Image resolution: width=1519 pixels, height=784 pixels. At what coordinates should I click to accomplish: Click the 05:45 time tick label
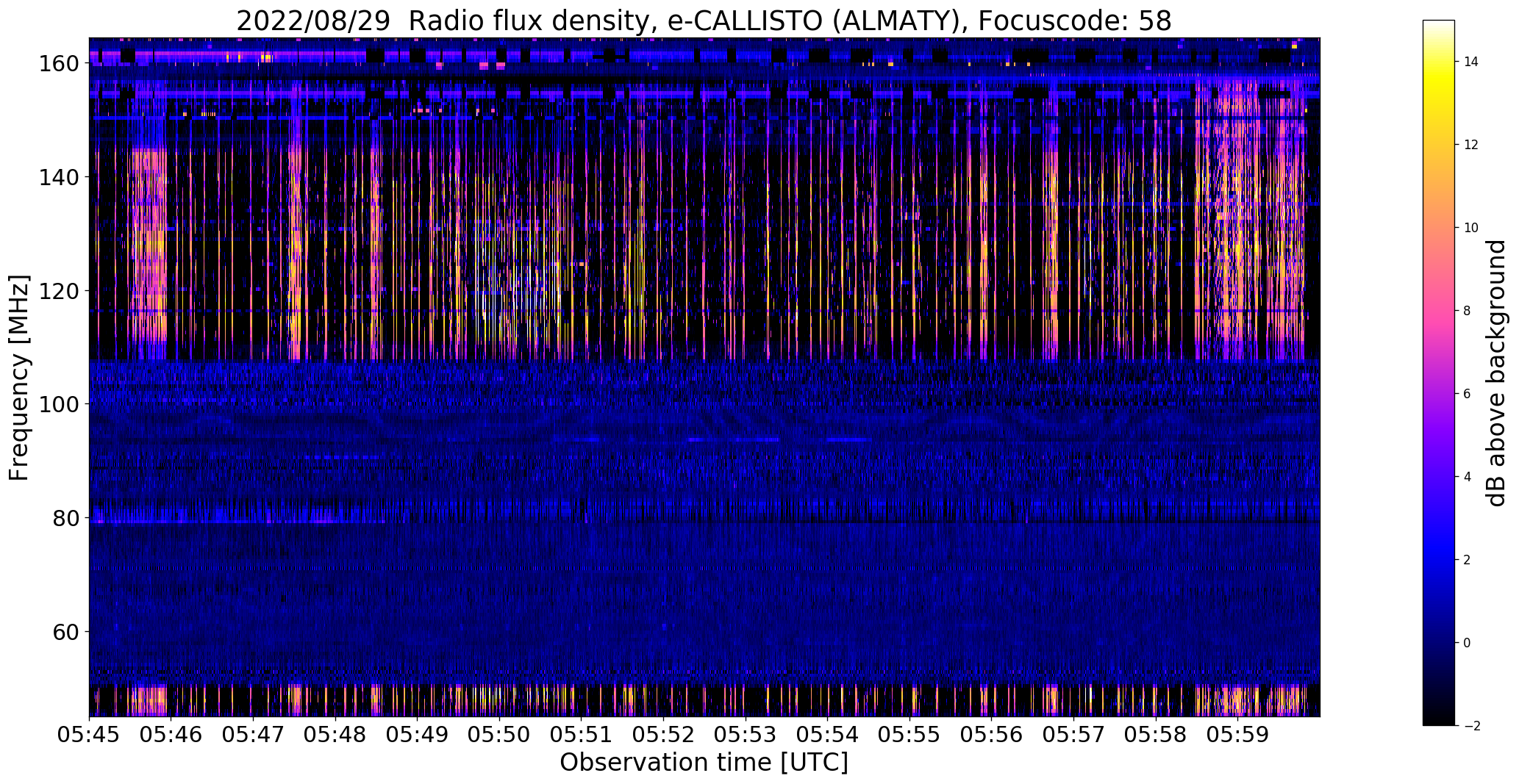pos(89,734)
